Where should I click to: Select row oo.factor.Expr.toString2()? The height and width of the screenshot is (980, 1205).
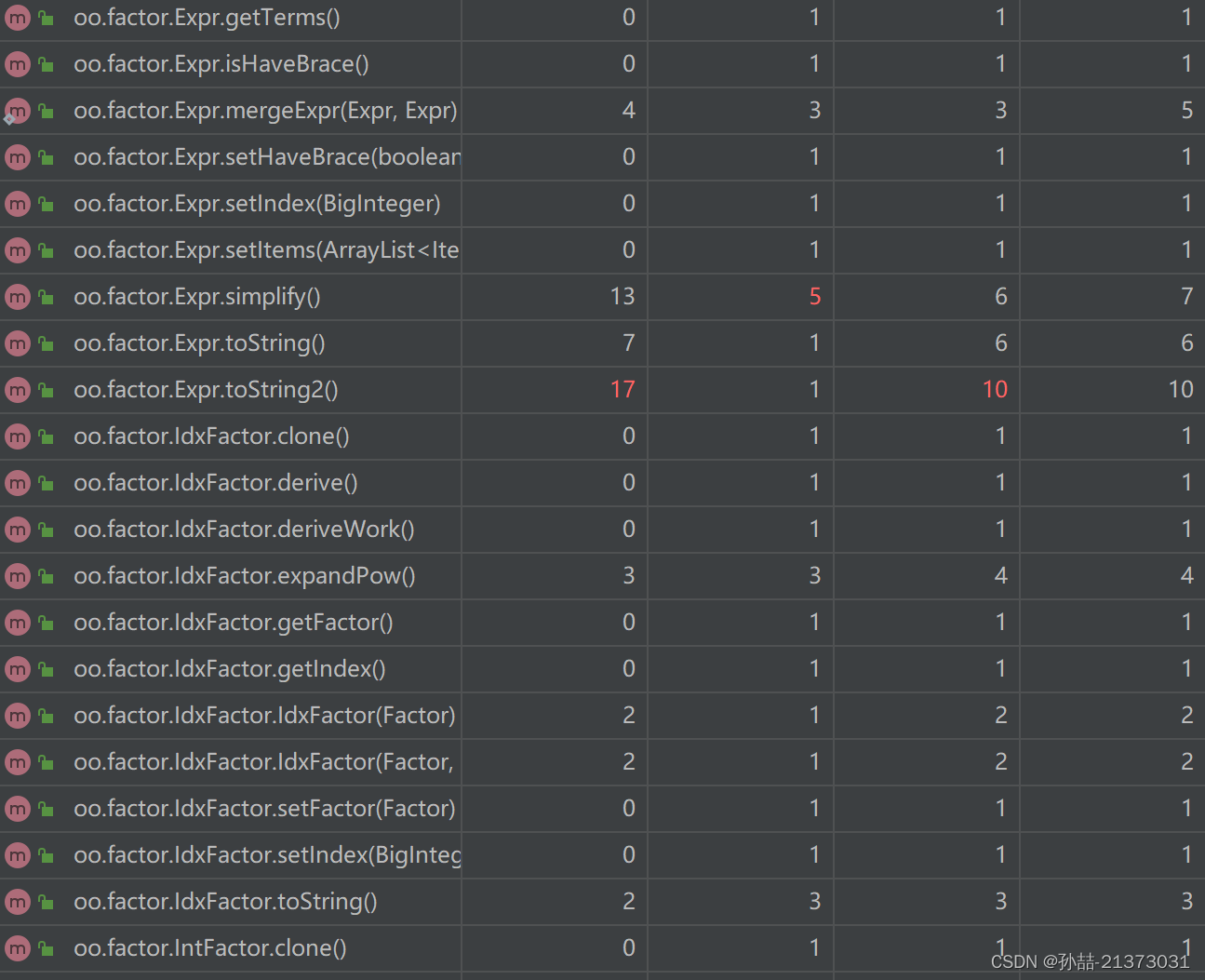tap(602, 390)
